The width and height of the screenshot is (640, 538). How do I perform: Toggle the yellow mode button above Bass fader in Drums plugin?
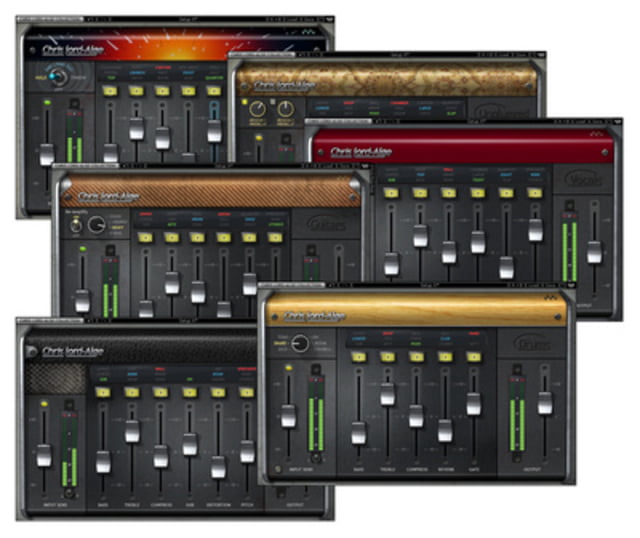pos(359,357)
